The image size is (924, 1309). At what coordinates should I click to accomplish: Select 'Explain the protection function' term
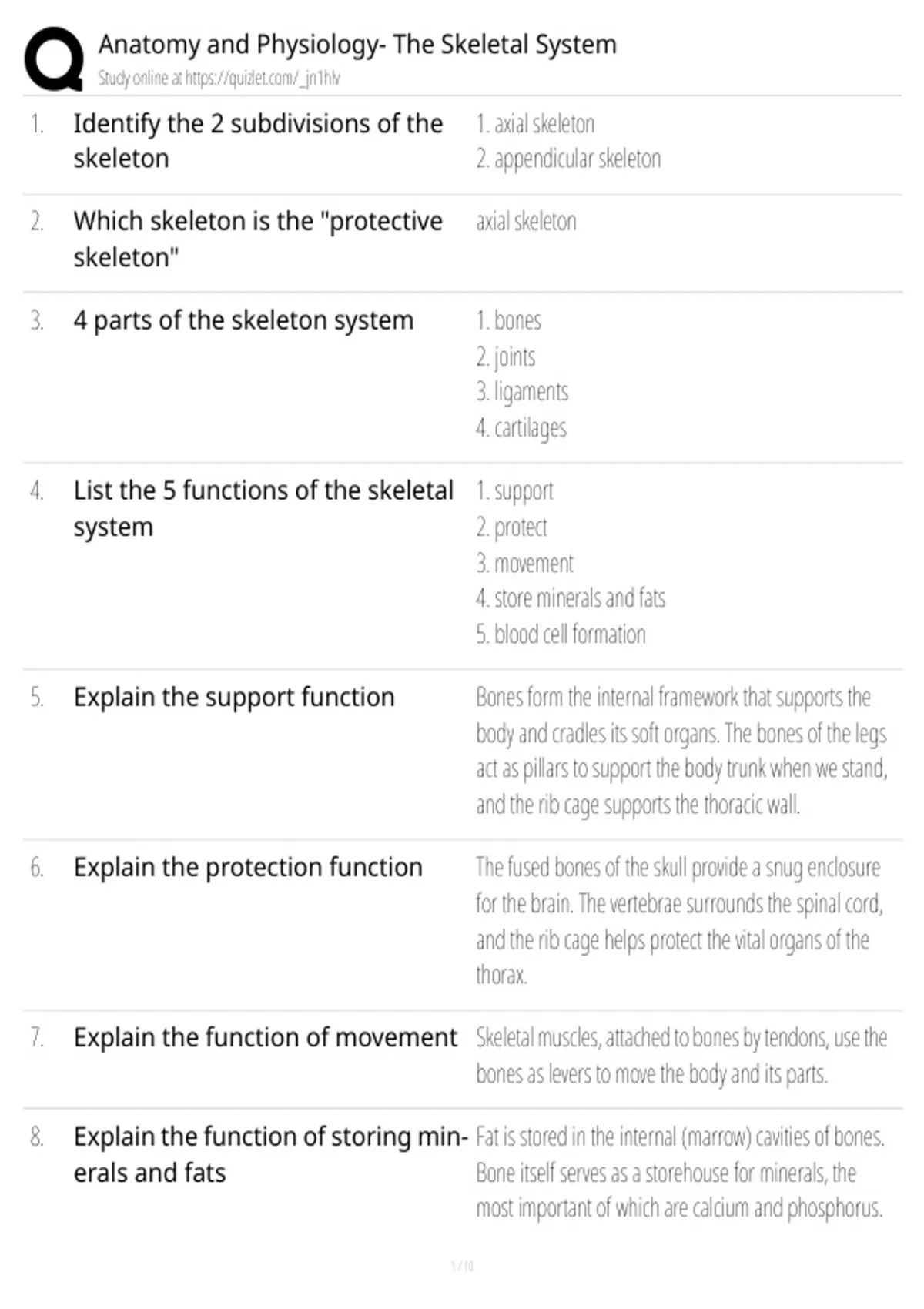click(x=248, y=868)
